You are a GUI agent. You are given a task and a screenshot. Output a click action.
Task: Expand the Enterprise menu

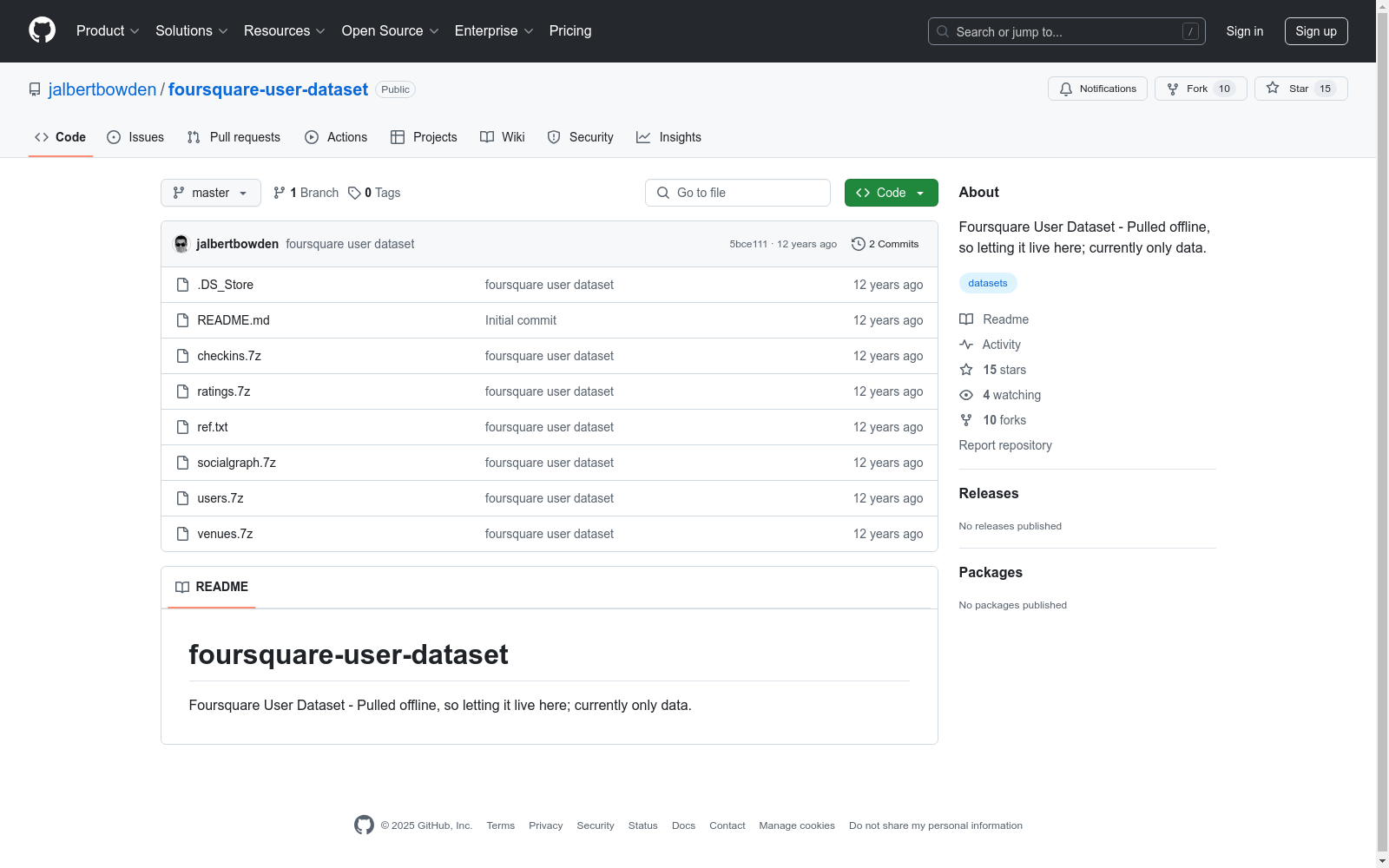494,31
